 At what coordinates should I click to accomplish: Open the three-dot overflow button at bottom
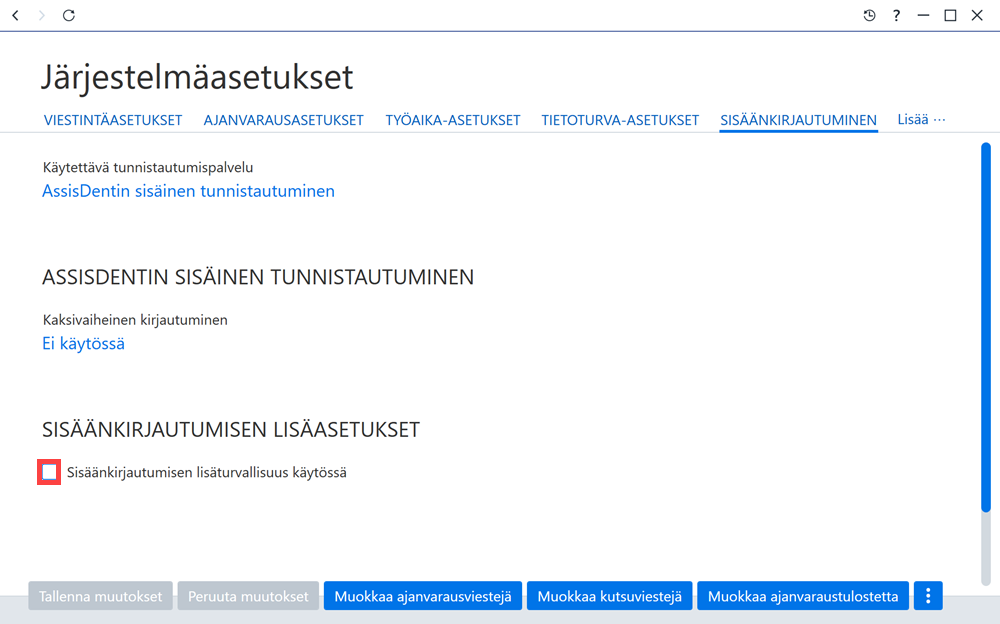tap(928, 596)
